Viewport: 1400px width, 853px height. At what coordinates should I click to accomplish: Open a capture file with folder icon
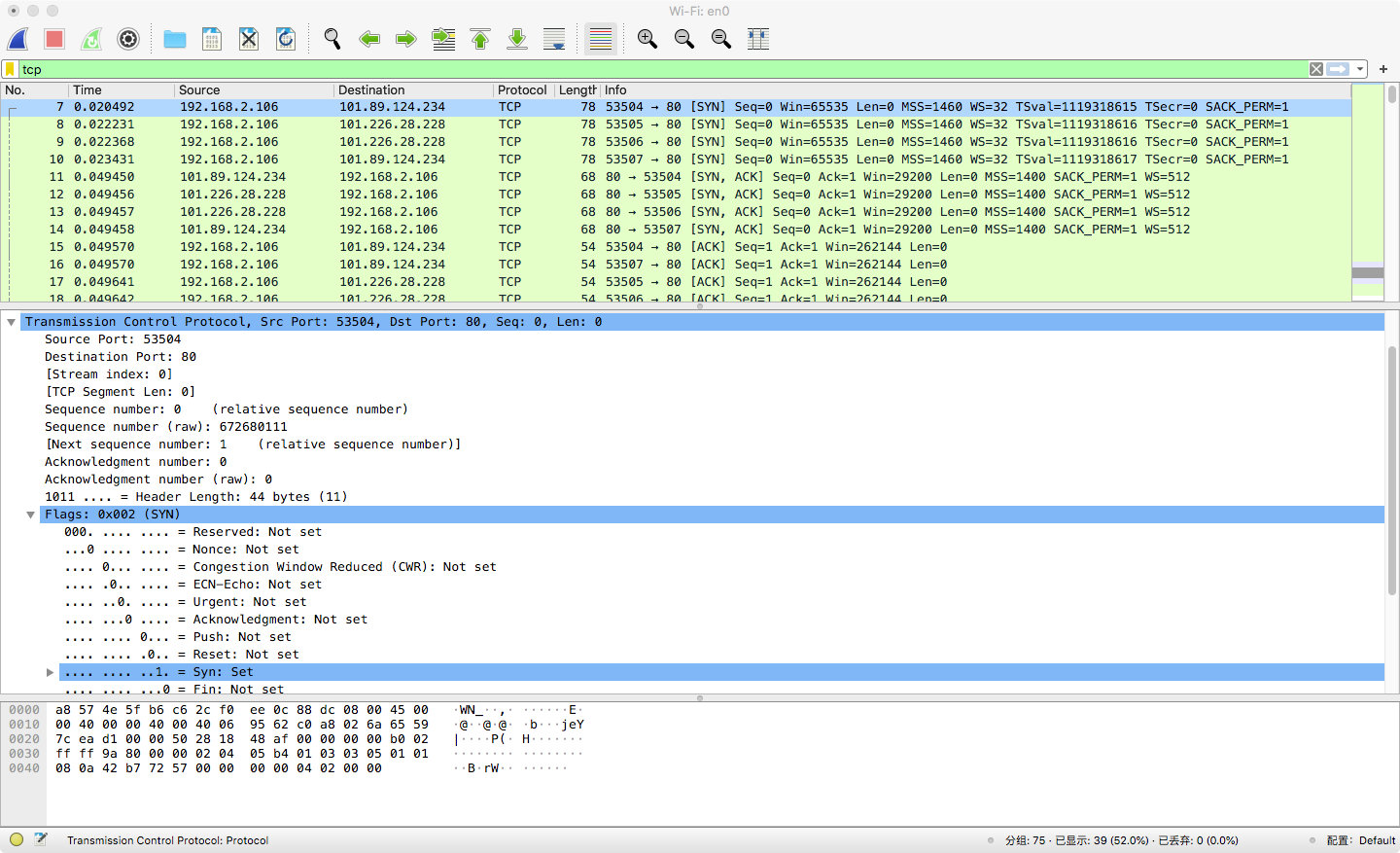(175, 39)
